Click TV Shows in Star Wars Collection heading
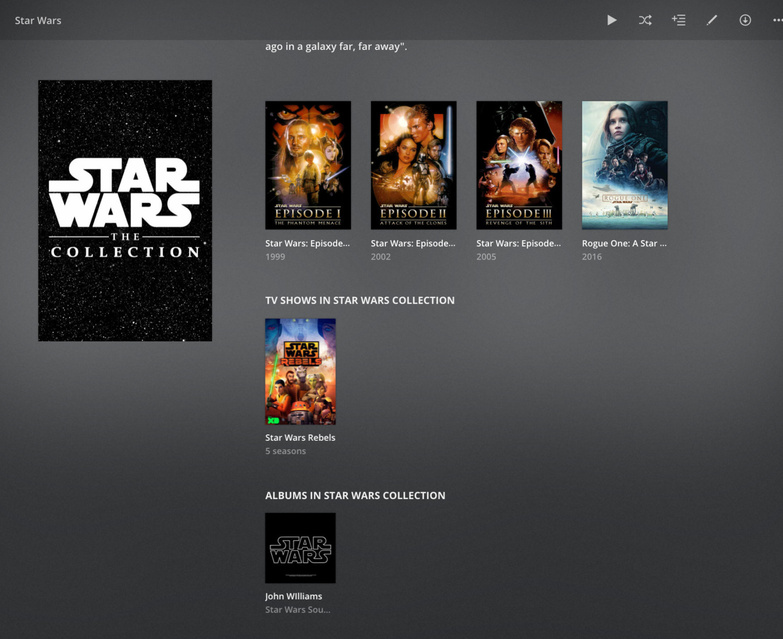The height and width of the screenshot is (639, 783). pyautogui.click(x=360, y=300)
